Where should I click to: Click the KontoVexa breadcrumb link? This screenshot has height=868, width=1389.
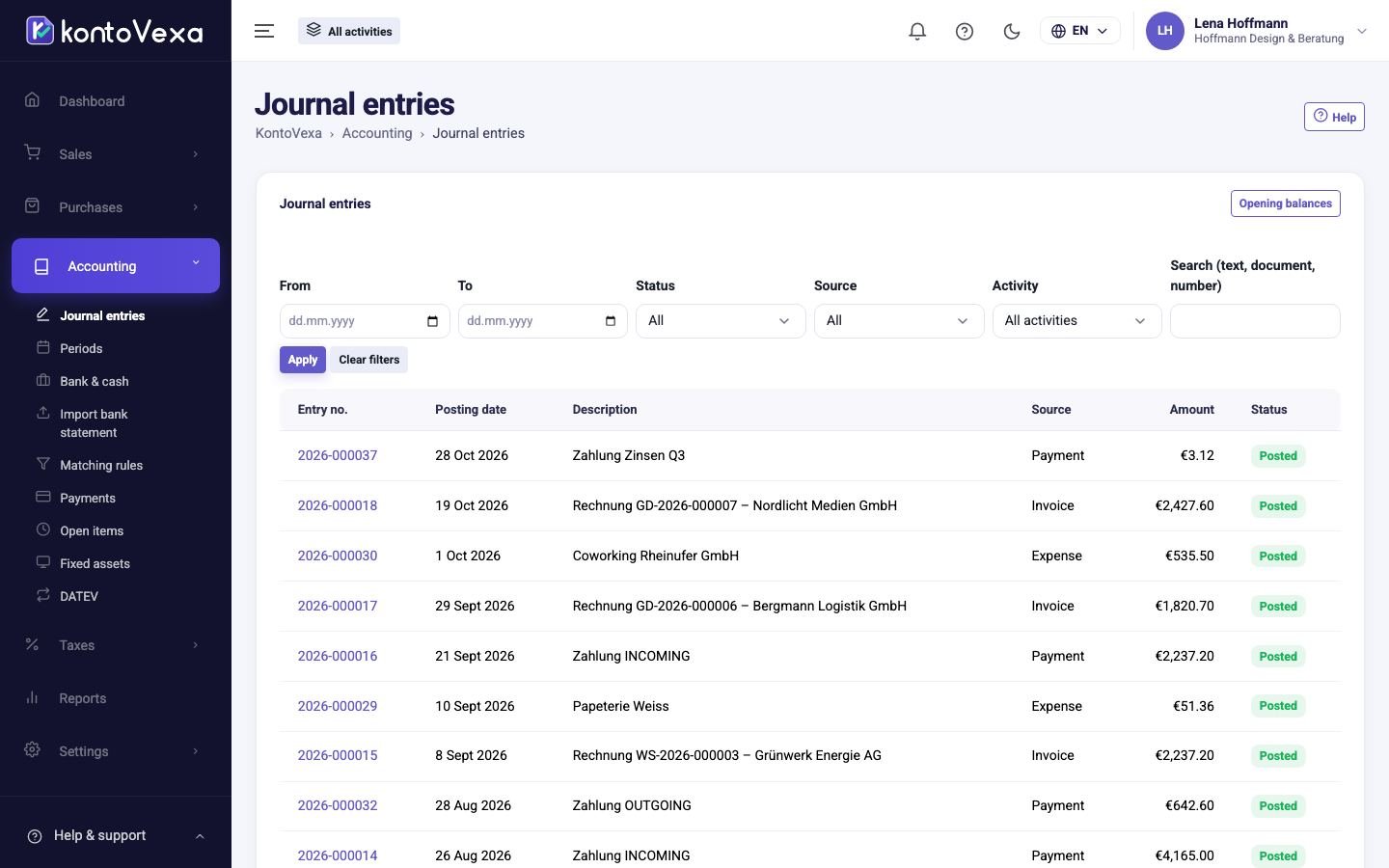(x=288, y=133)
